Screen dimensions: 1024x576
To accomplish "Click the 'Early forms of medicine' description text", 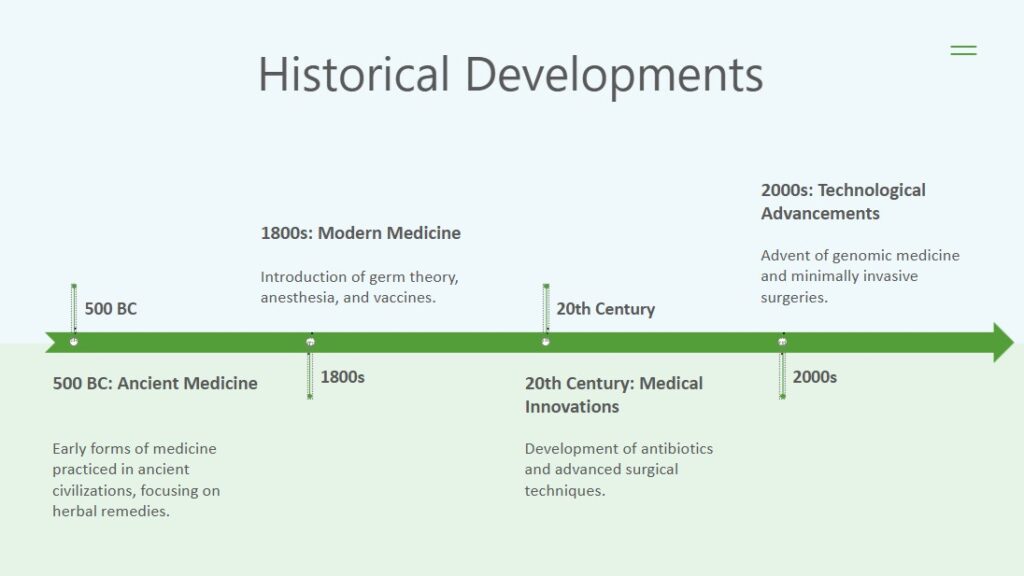I will [136, 480].
